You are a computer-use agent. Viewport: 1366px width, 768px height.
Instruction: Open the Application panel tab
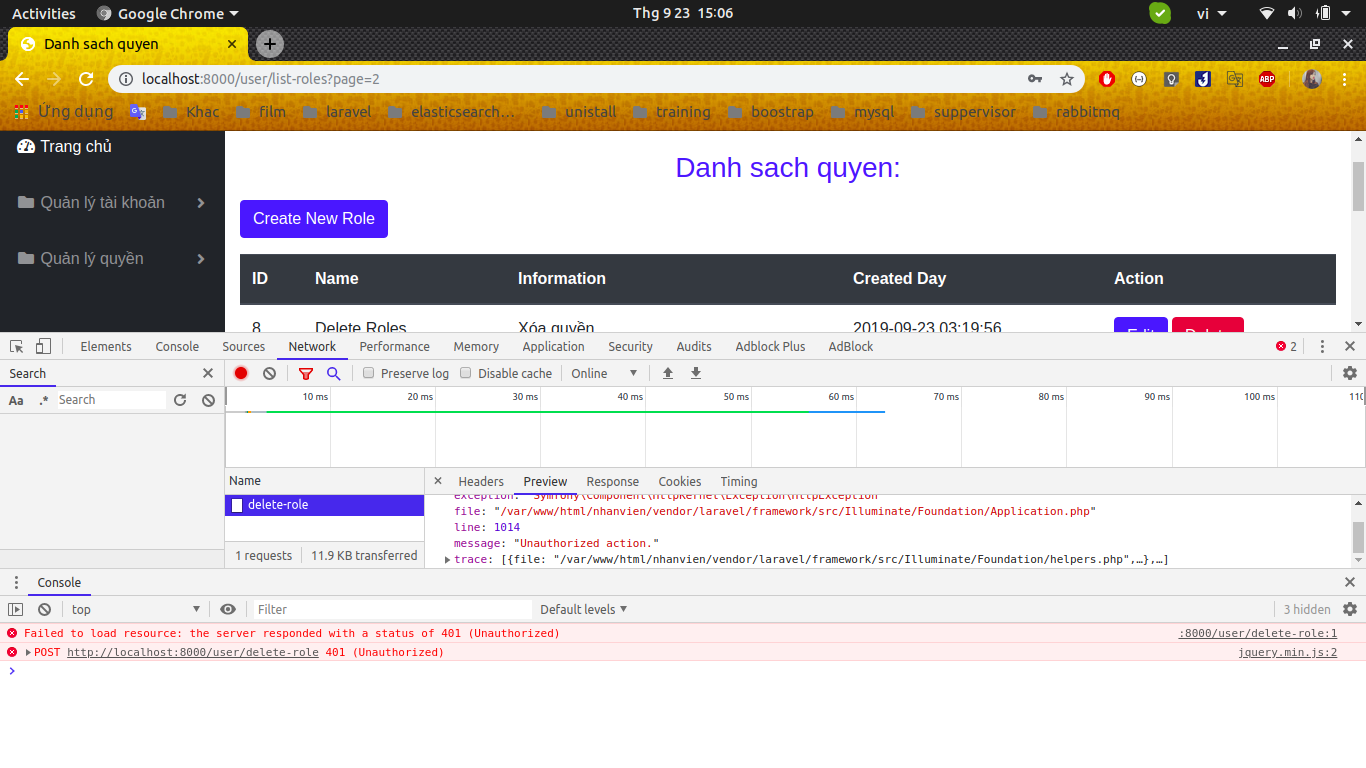click(553, 346)
